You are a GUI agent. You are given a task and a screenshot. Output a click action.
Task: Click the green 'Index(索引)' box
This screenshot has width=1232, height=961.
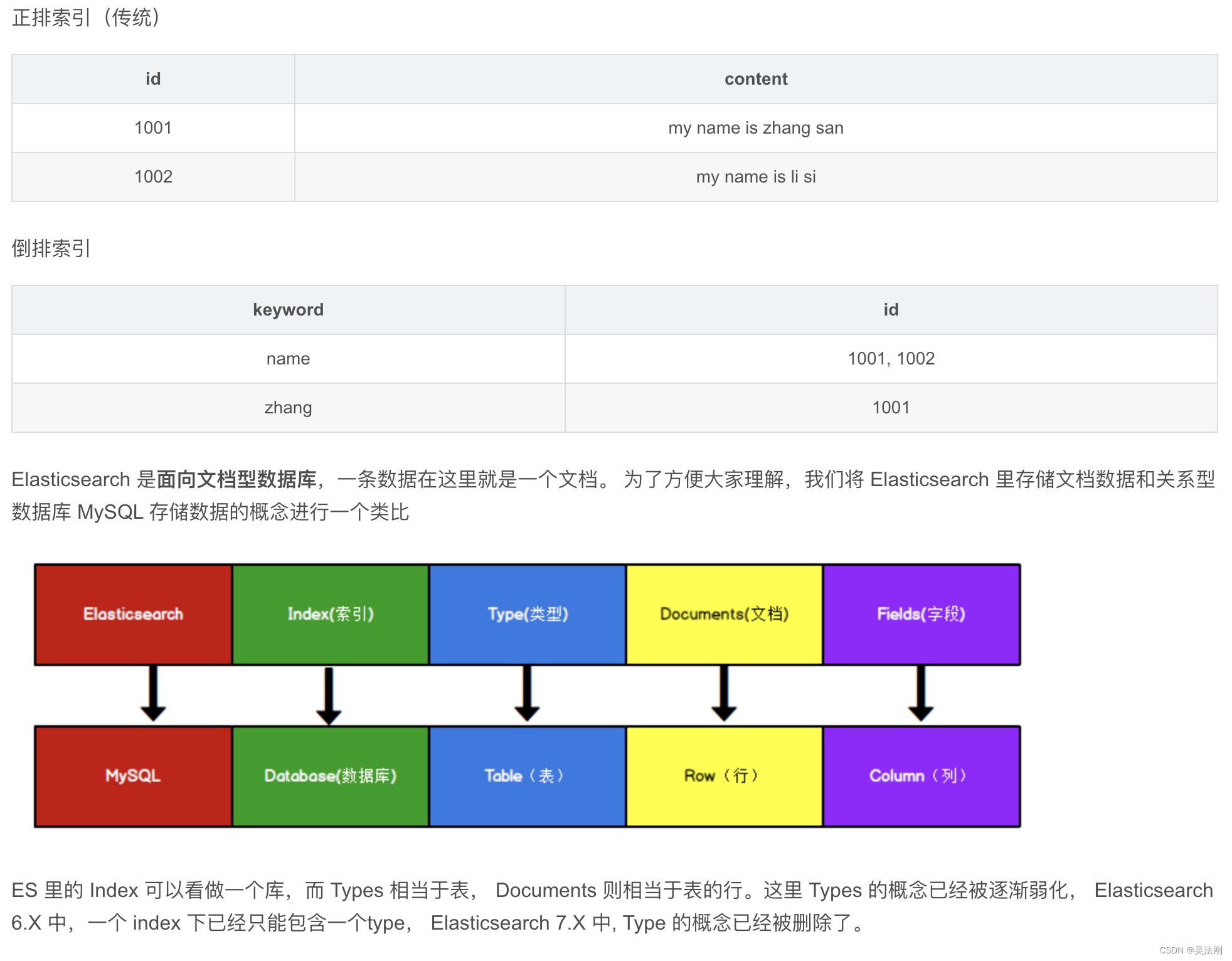coord(331,614)
